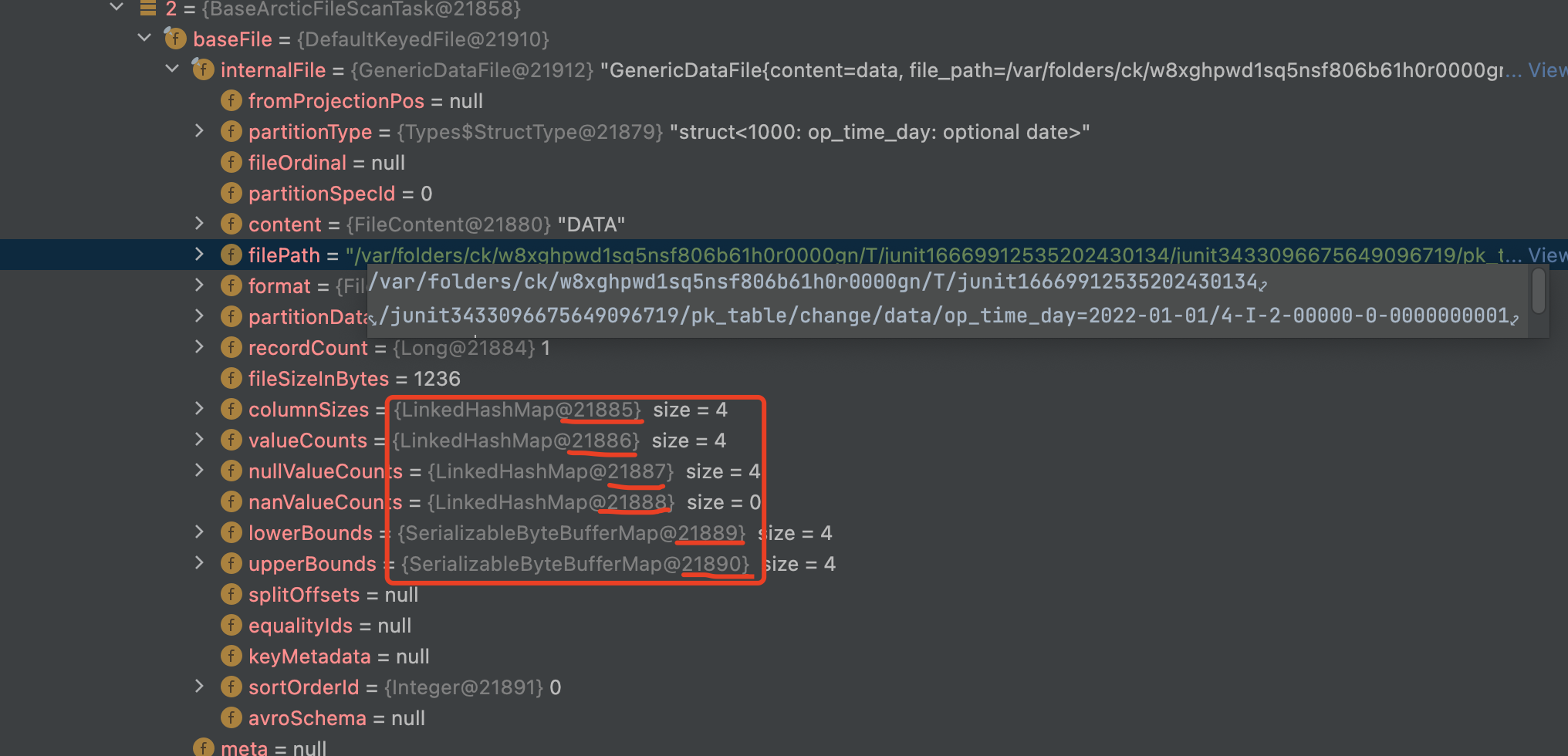Expand the sortOrderId node
The width and height of the screenshot is (1568, 756).
200,687
